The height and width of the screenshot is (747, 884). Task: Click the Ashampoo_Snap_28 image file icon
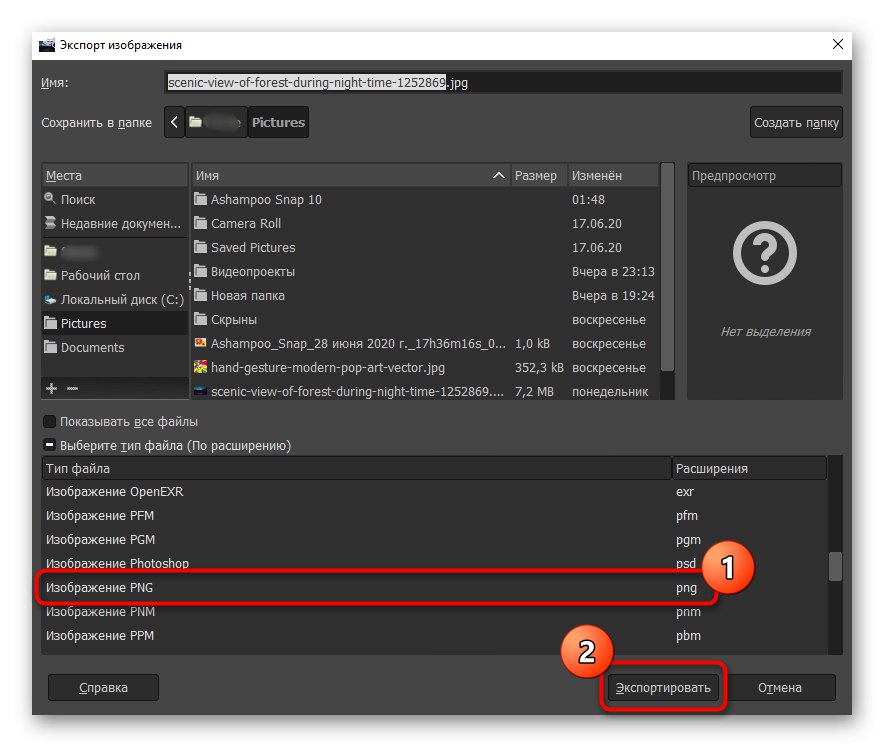click(200, 342)
